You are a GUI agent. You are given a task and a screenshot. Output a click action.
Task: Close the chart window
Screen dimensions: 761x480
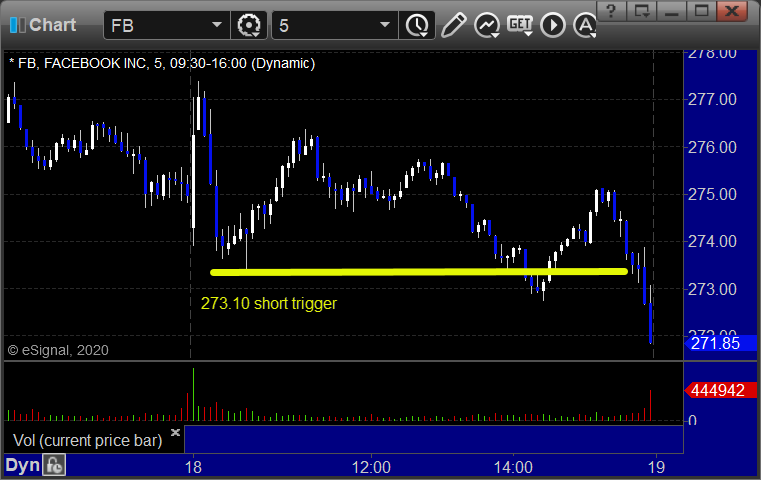pos(732,11)
